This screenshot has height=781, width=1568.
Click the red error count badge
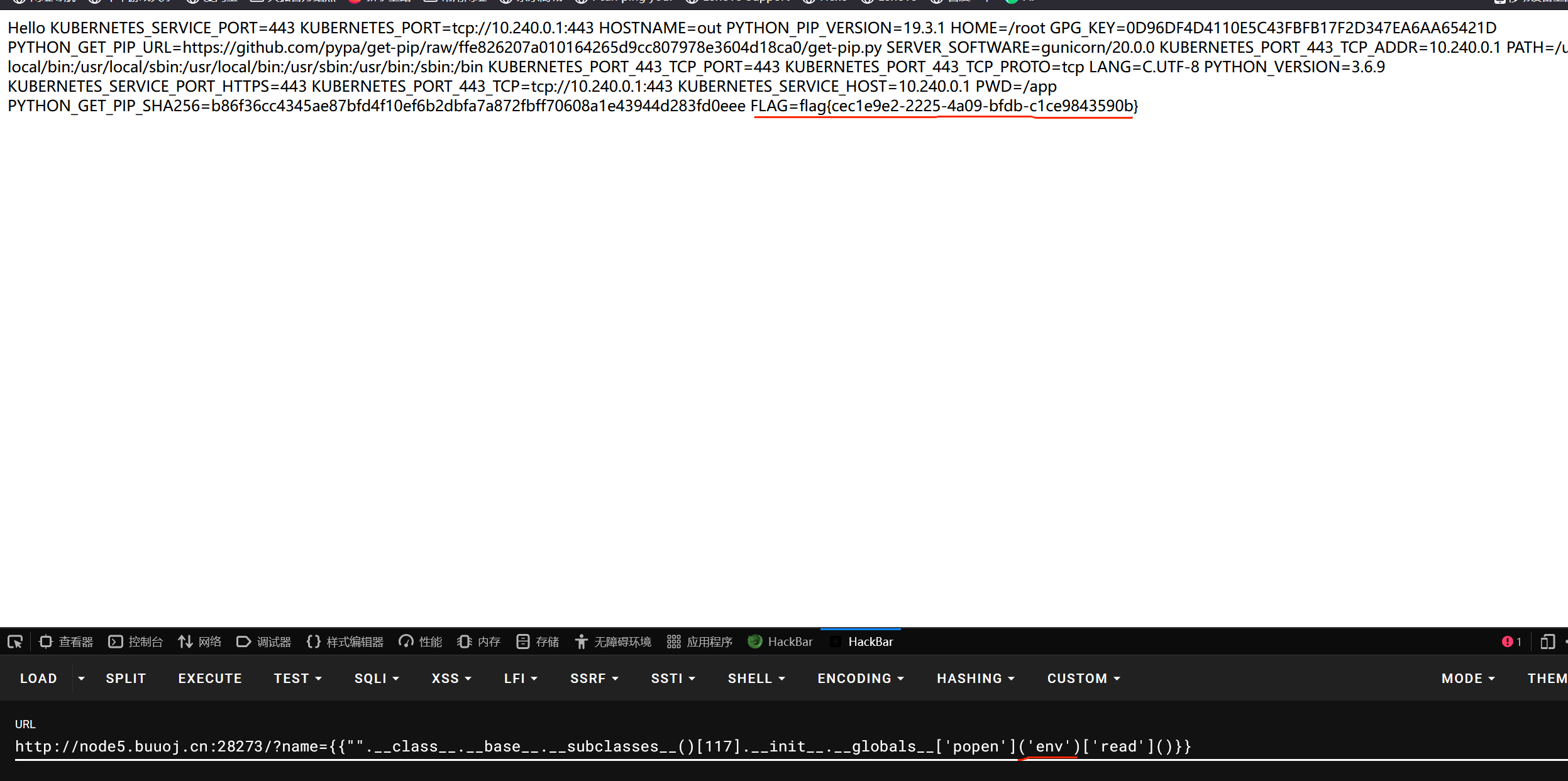(1511, 642)
